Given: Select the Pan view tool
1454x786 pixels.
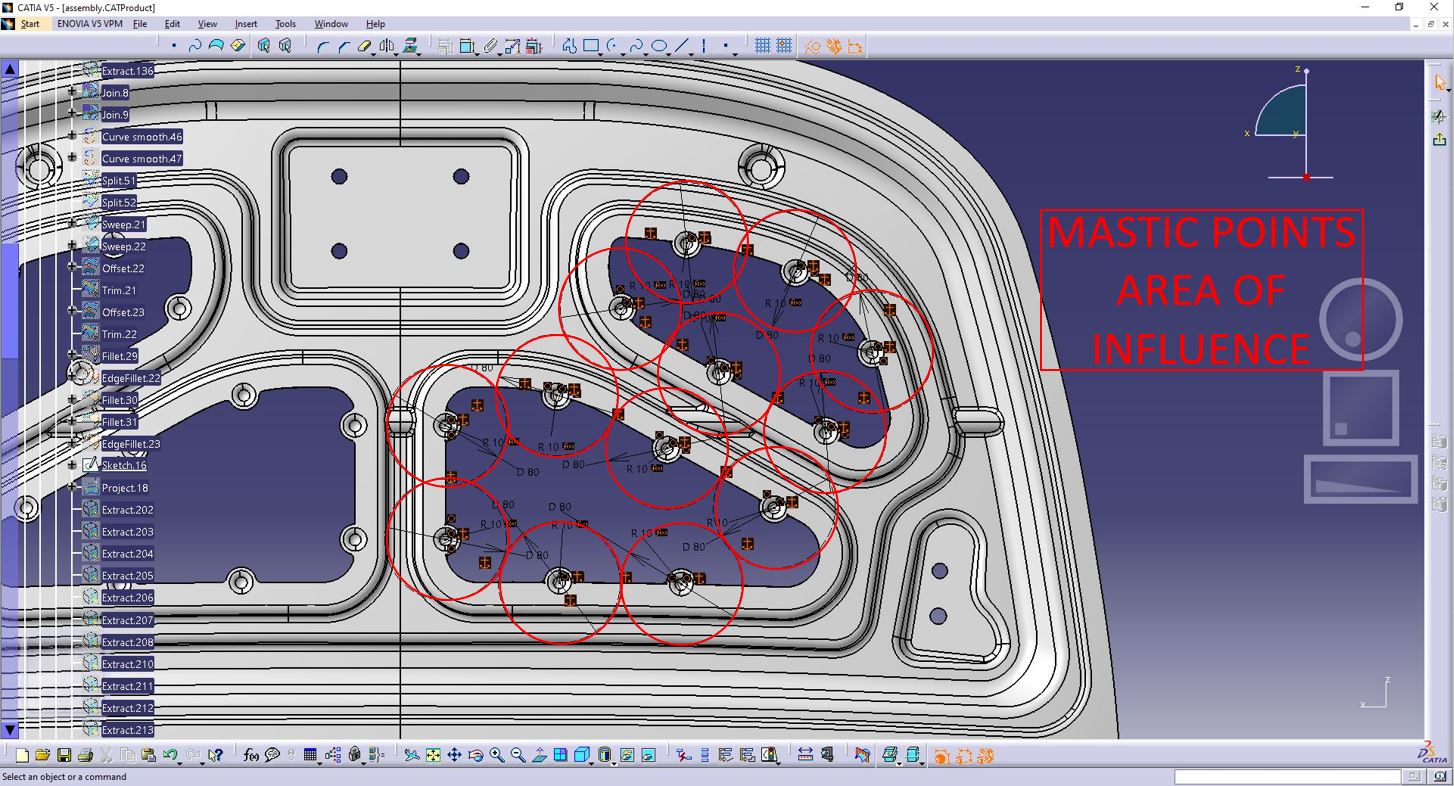Looking at the screenshot, I should point(454,755).
